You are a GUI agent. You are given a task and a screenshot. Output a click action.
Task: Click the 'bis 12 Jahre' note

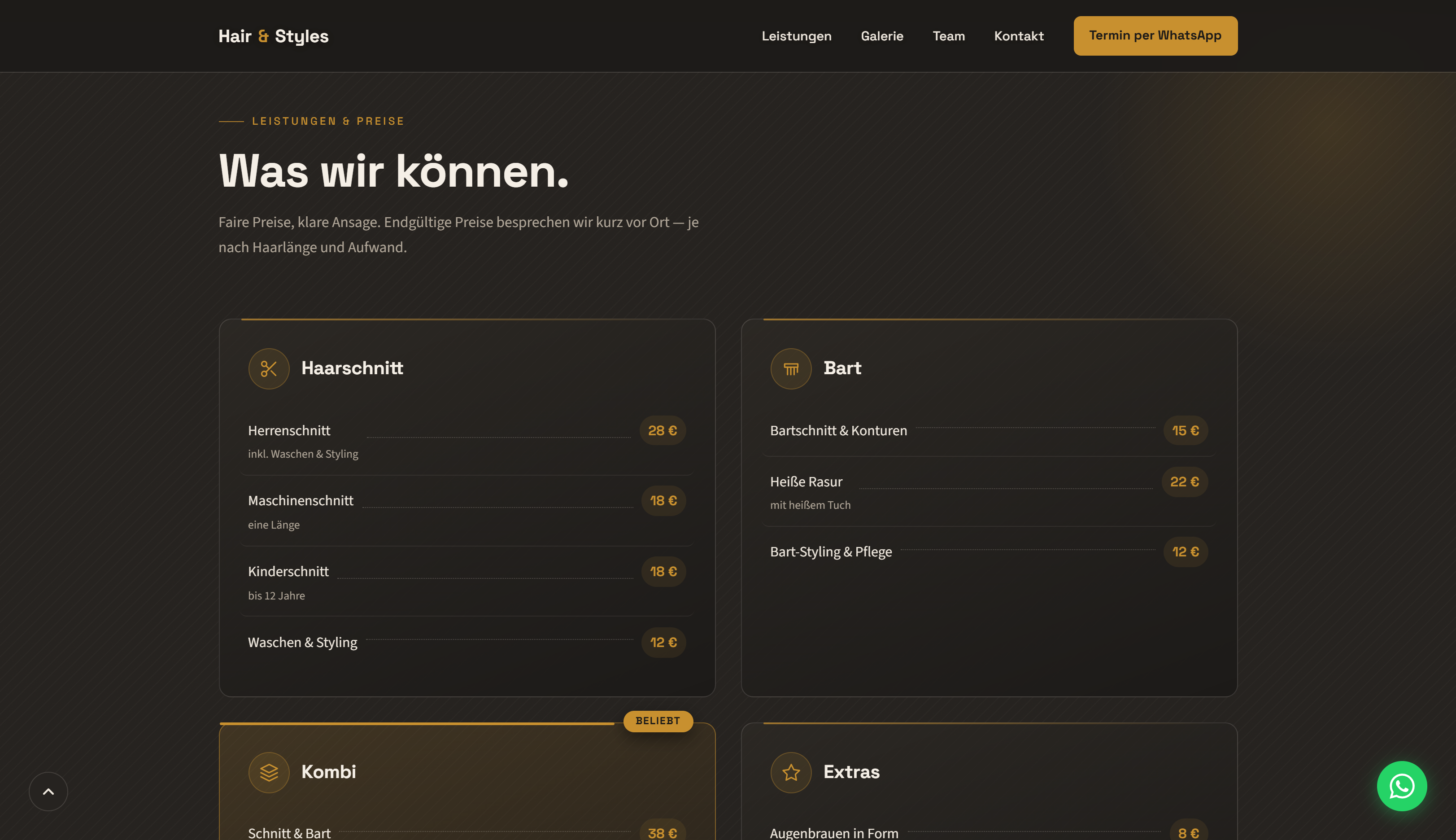coord(276,595)
